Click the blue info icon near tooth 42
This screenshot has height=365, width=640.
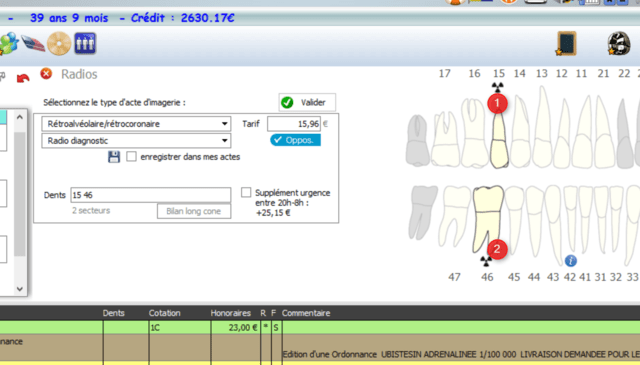coord(571,260)
